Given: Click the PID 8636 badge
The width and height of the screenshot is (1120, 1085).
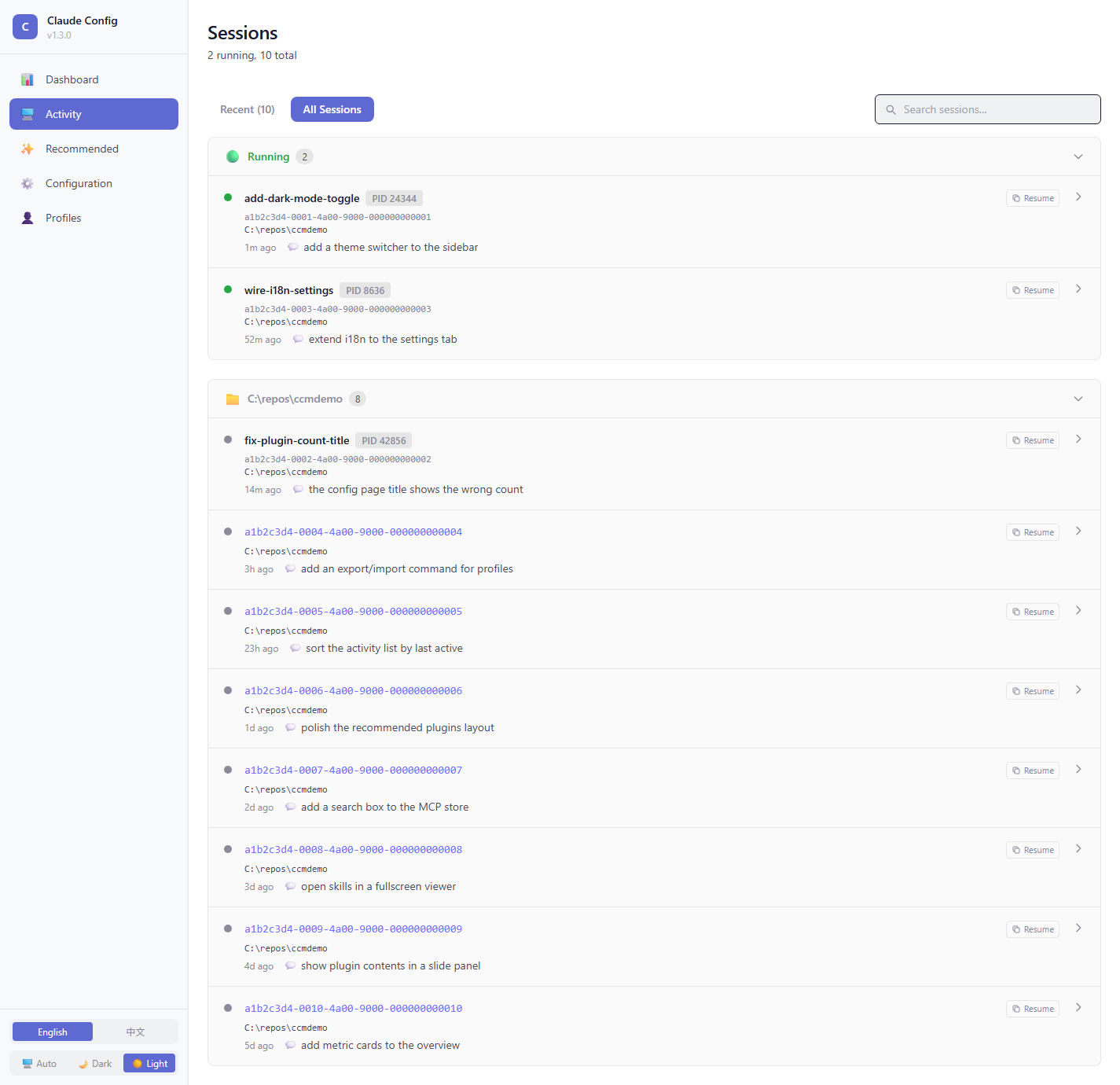Looking at the screenshot, I should click(365, 291).
